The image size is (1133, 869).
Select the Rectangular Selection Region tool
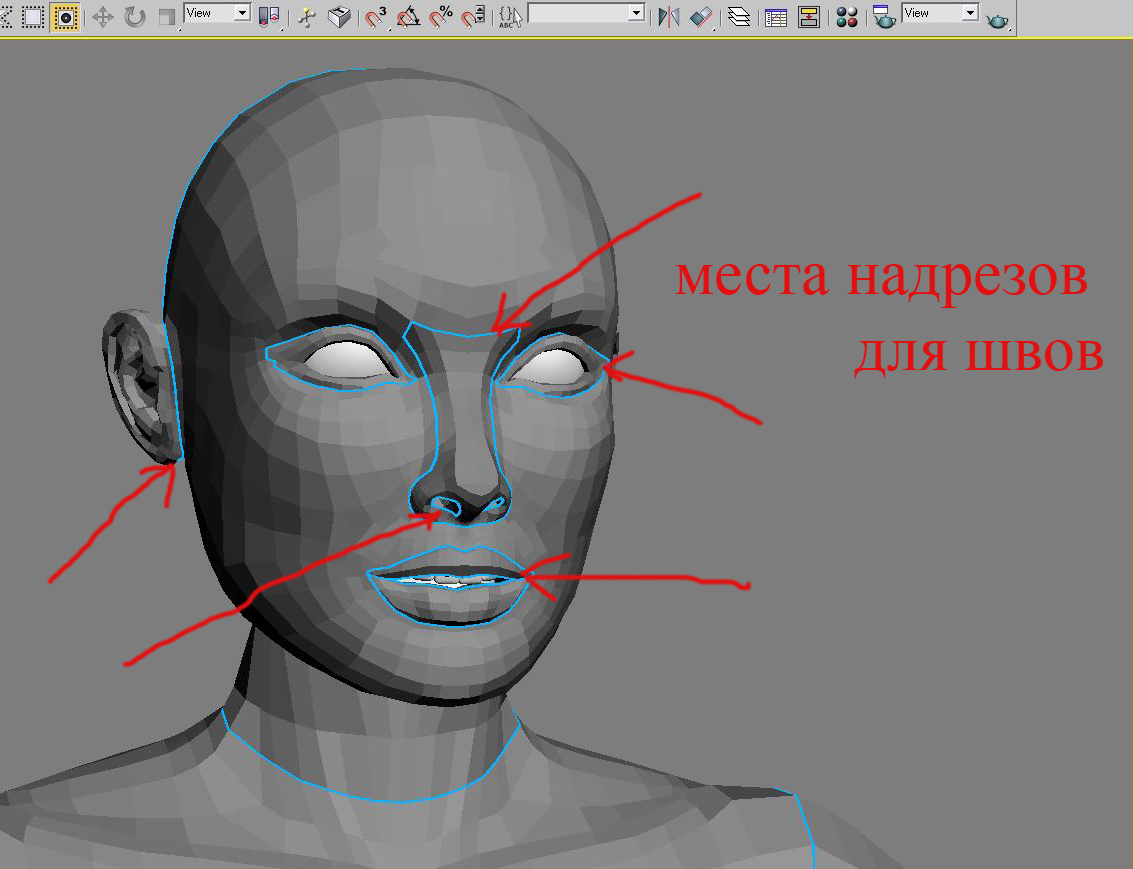[x=33, y=17]
